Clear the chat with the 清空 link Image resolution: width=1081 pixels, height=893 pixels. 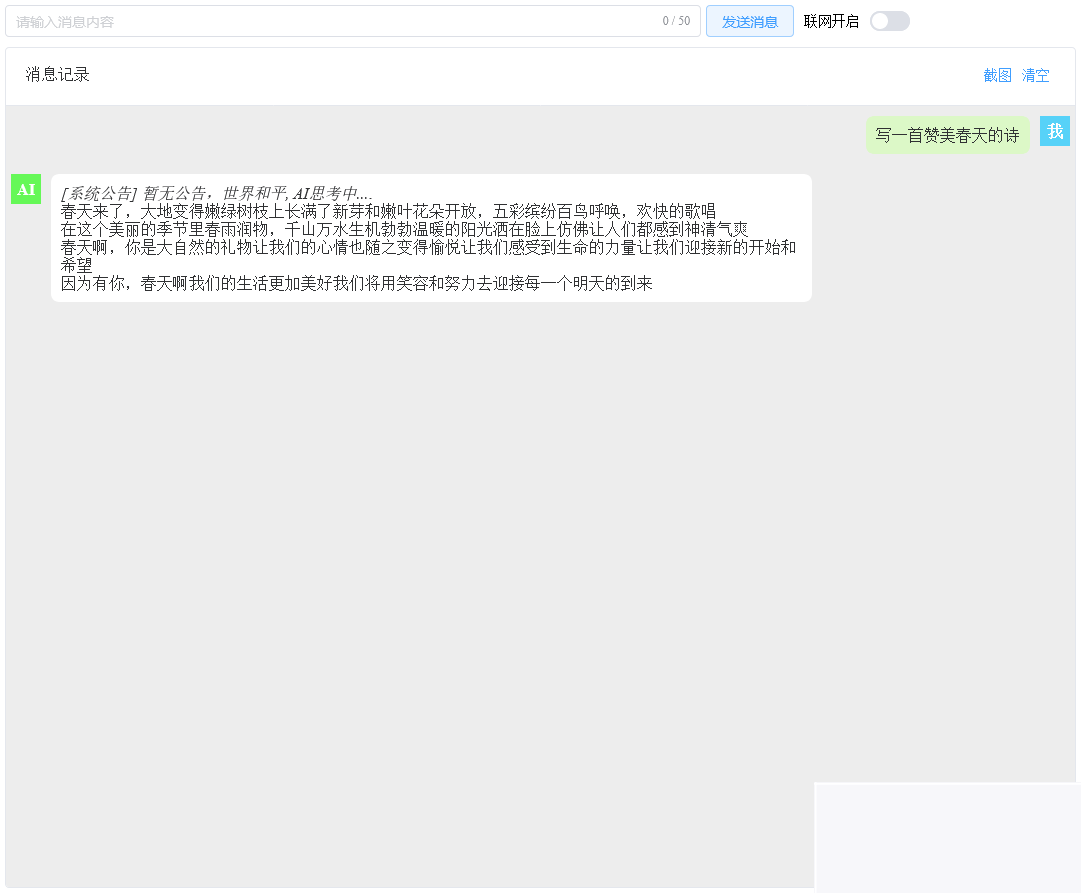tap(1036, 75)
